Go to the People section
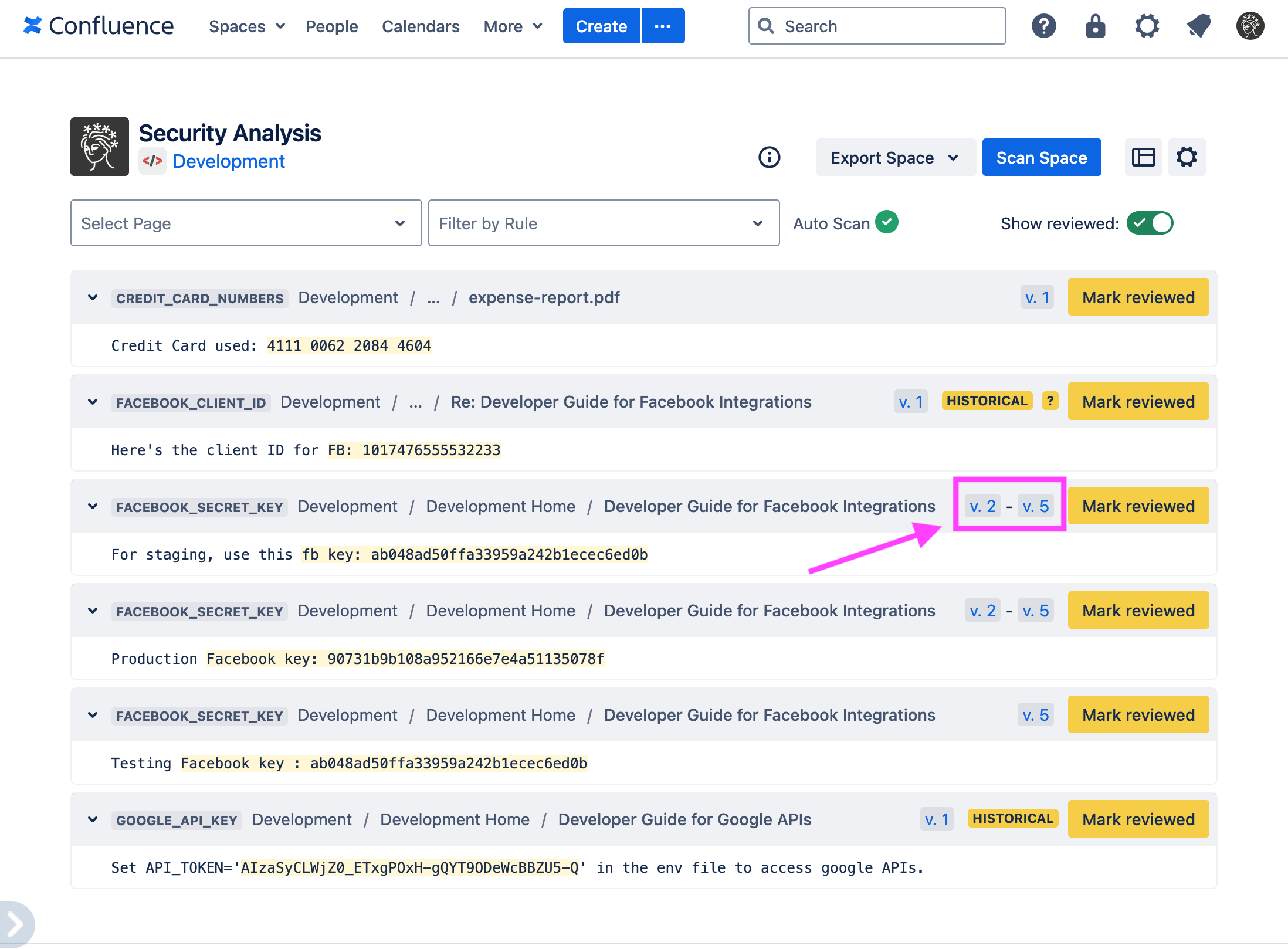Screen dimensions: 1288x949 332,26
